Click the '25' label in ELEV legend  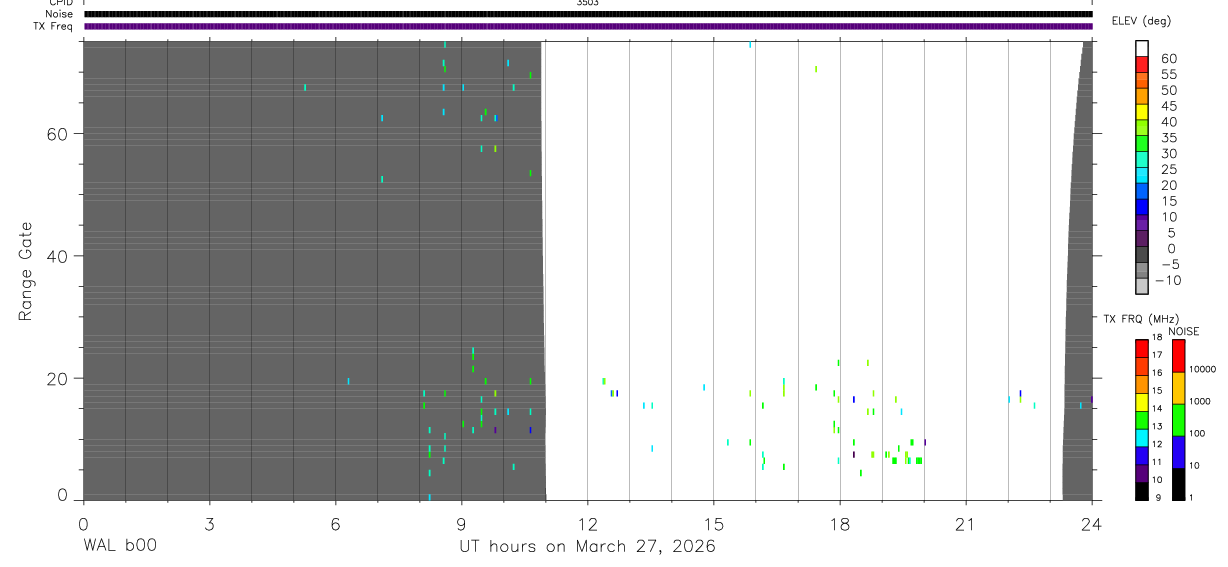(x=1169, y=170)
